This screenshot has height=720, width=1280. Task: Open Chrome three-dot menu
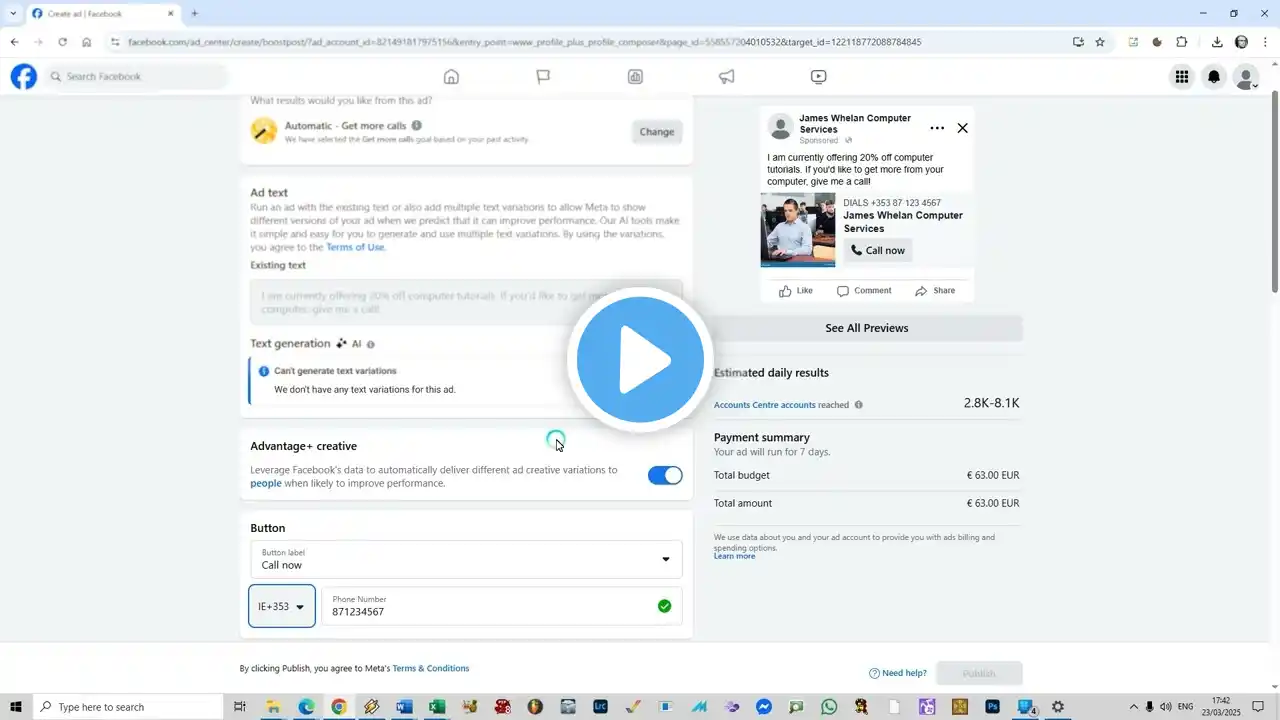click(1265, 42)
